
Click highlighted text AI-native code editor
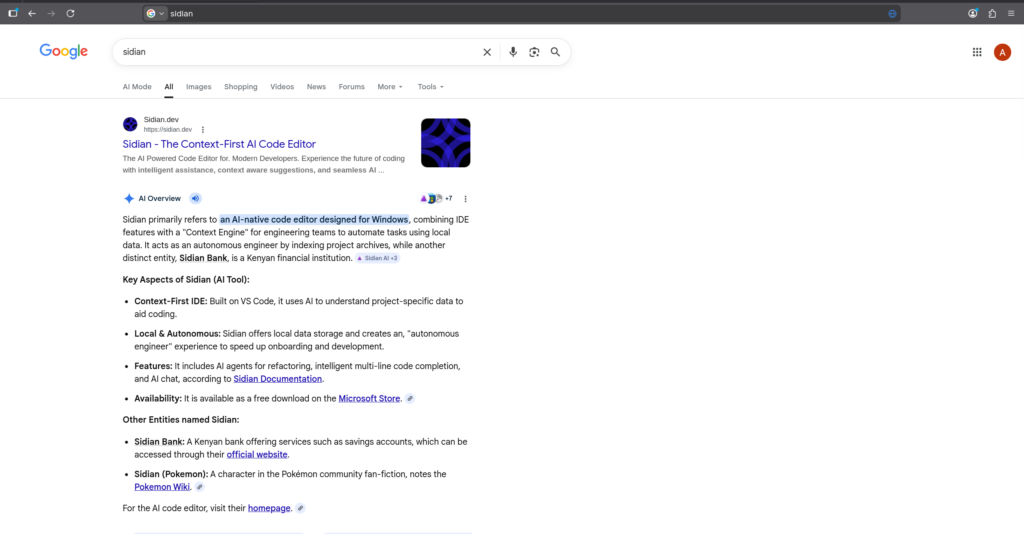click(313, 219)
